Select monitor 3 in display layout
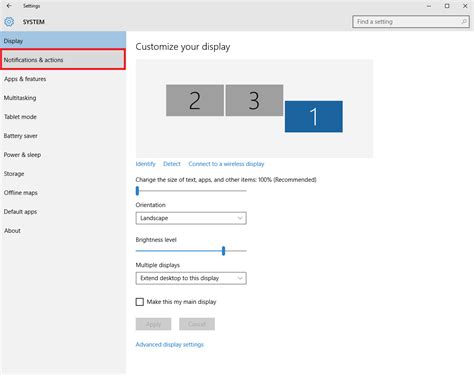This screenshot has width=474, height=375. pos(254,100)
